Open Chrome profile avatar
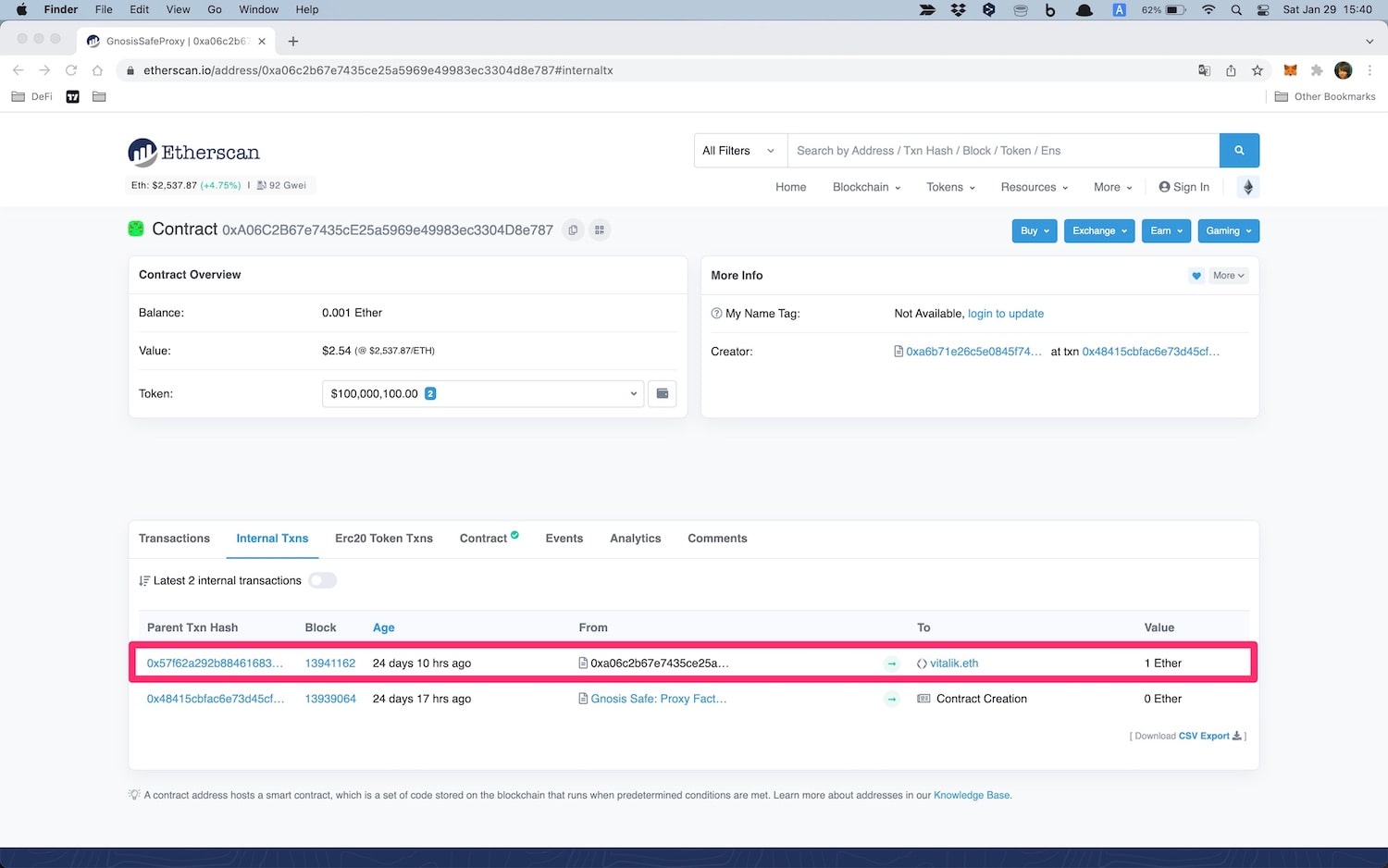Image resolution: width=1388 pixels, height=868 pixels. (x=1344, y=70)
